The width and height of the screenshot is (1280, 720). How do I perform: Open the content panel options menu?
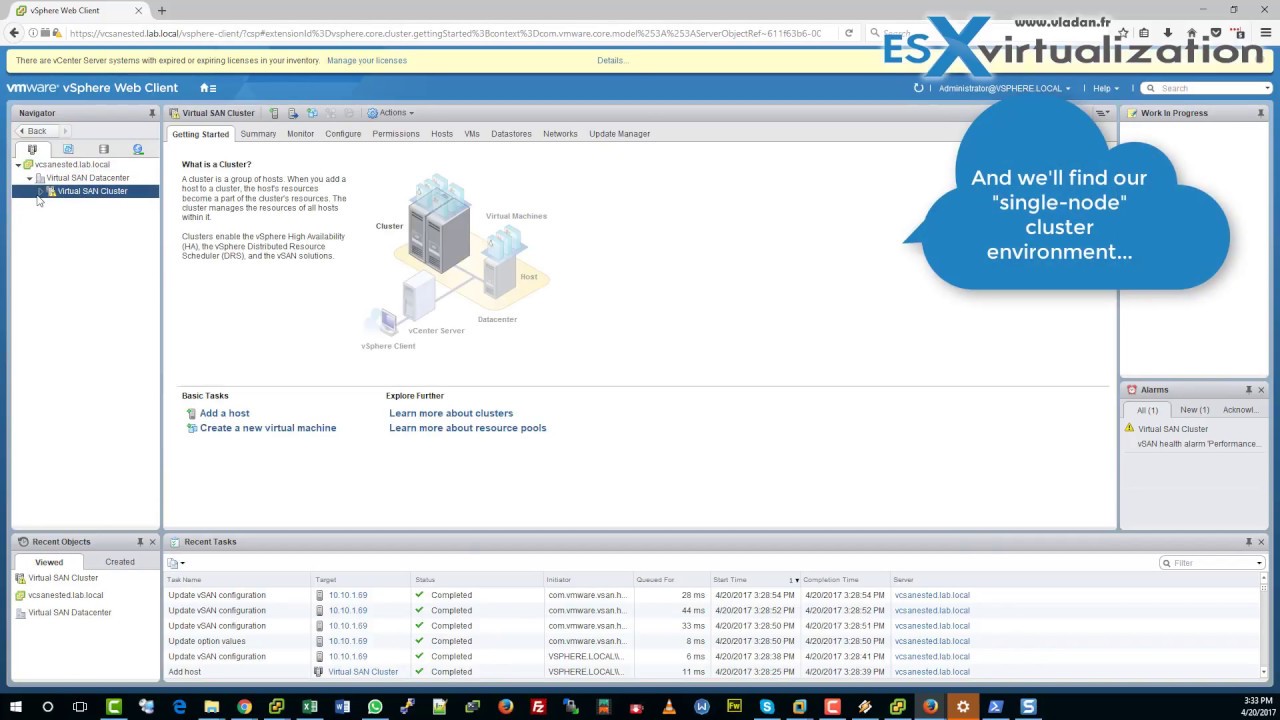click(x=1103, y=113)
